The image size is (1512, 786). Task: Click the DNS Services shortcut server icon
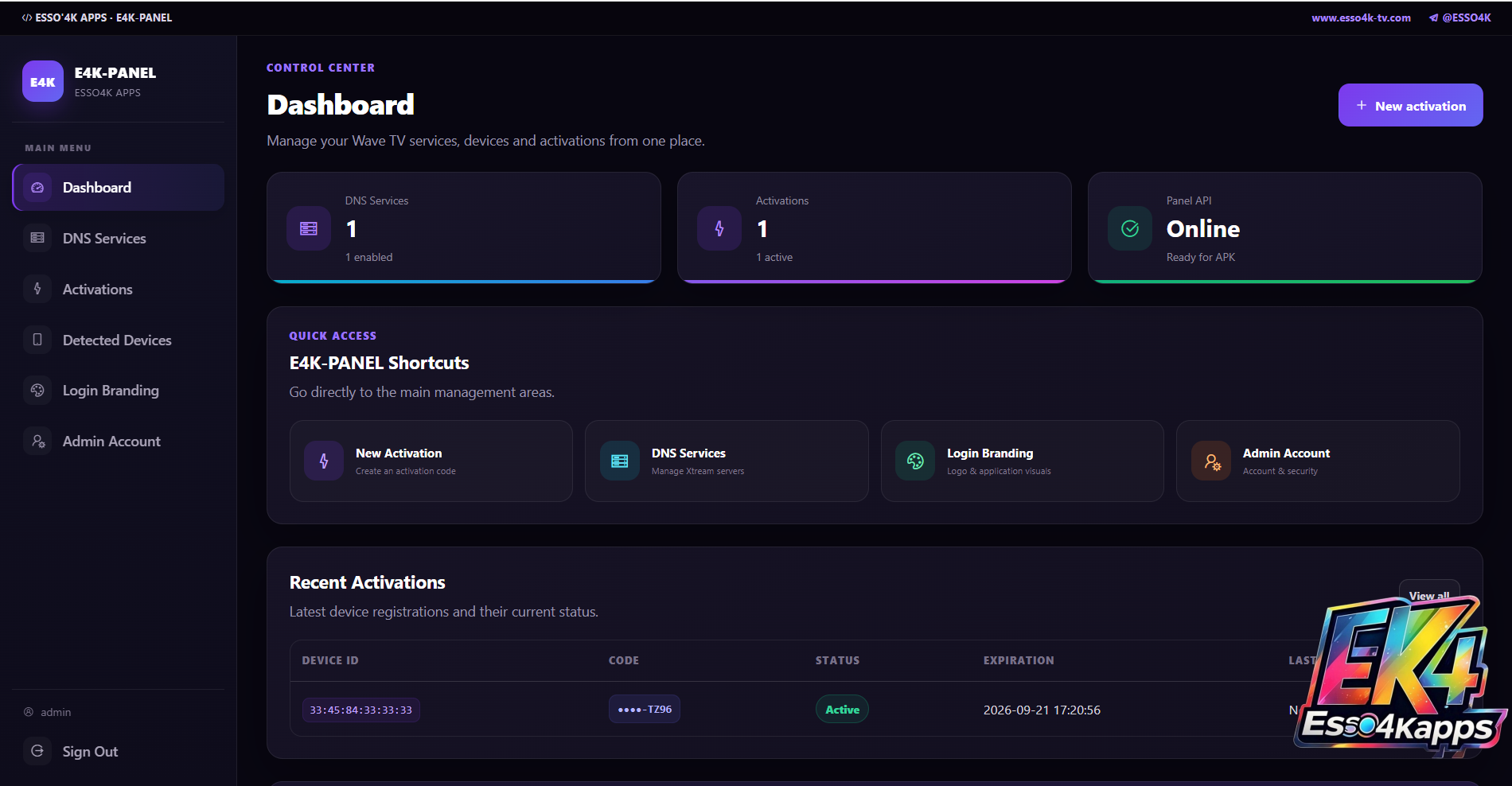point(620,461)
